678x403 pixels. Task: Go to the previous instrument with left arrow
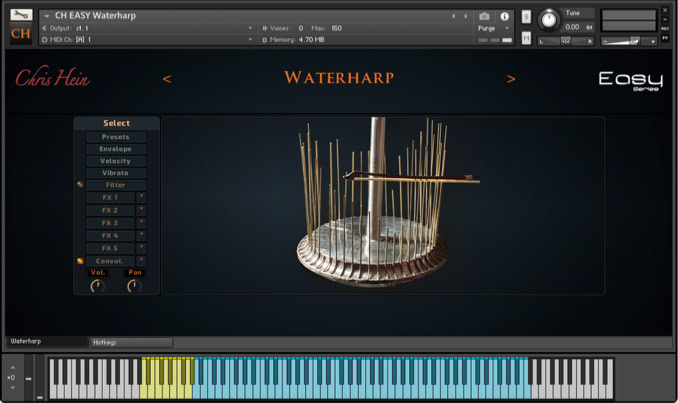point(167,79)
